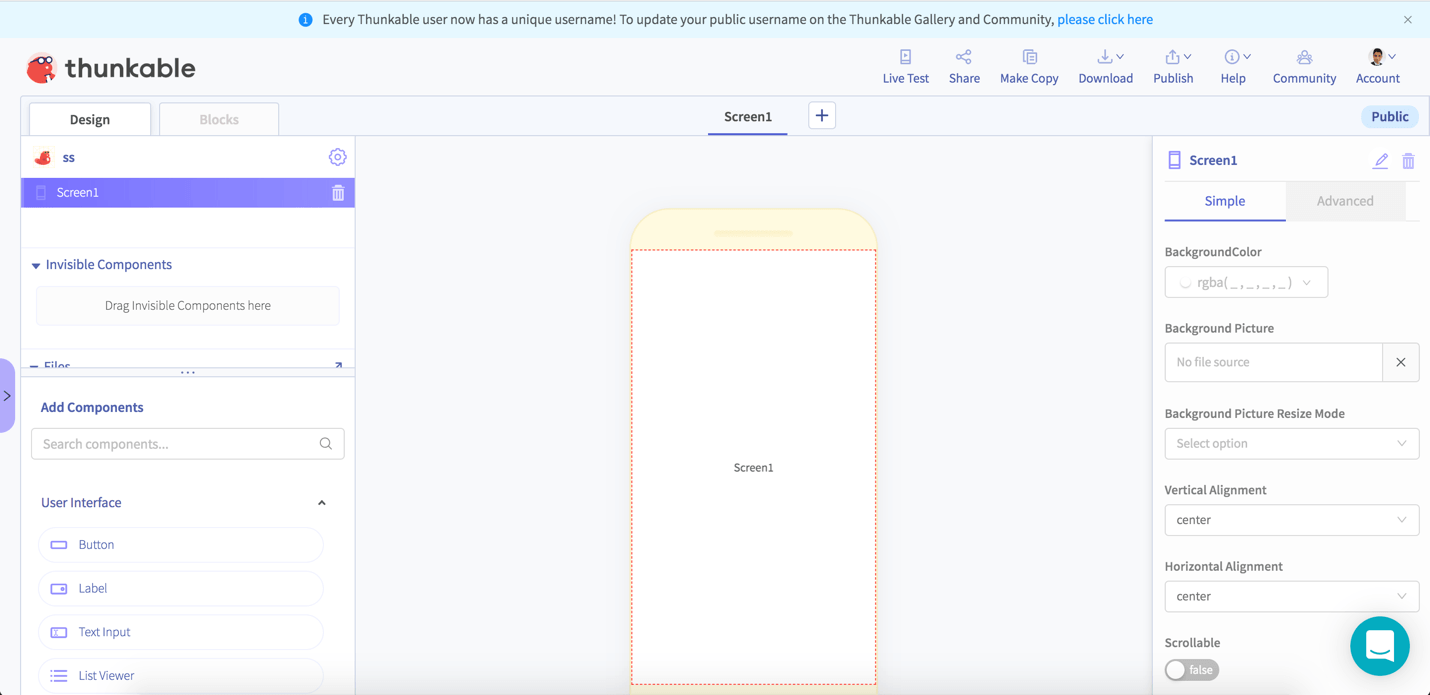Delete Screen1 using tree trash icon
Image resolution: width=1430 pixels, height=695 pixels.
click(338, 193)
